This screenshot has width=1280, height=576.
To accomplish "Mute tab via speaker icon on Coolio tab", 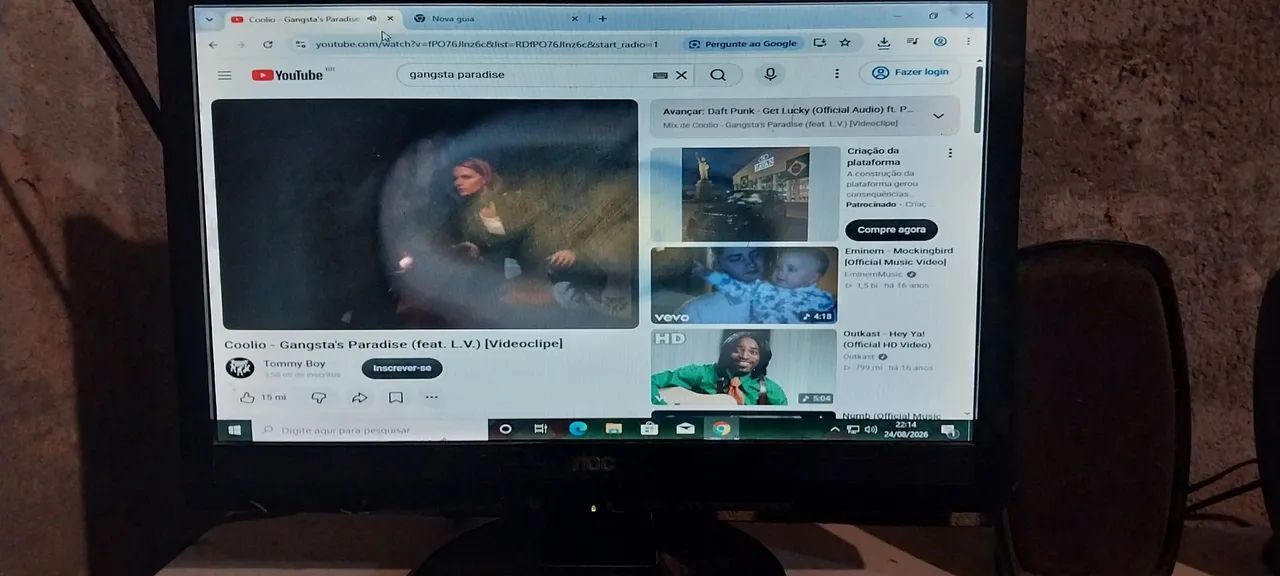I will coord(372,18).
